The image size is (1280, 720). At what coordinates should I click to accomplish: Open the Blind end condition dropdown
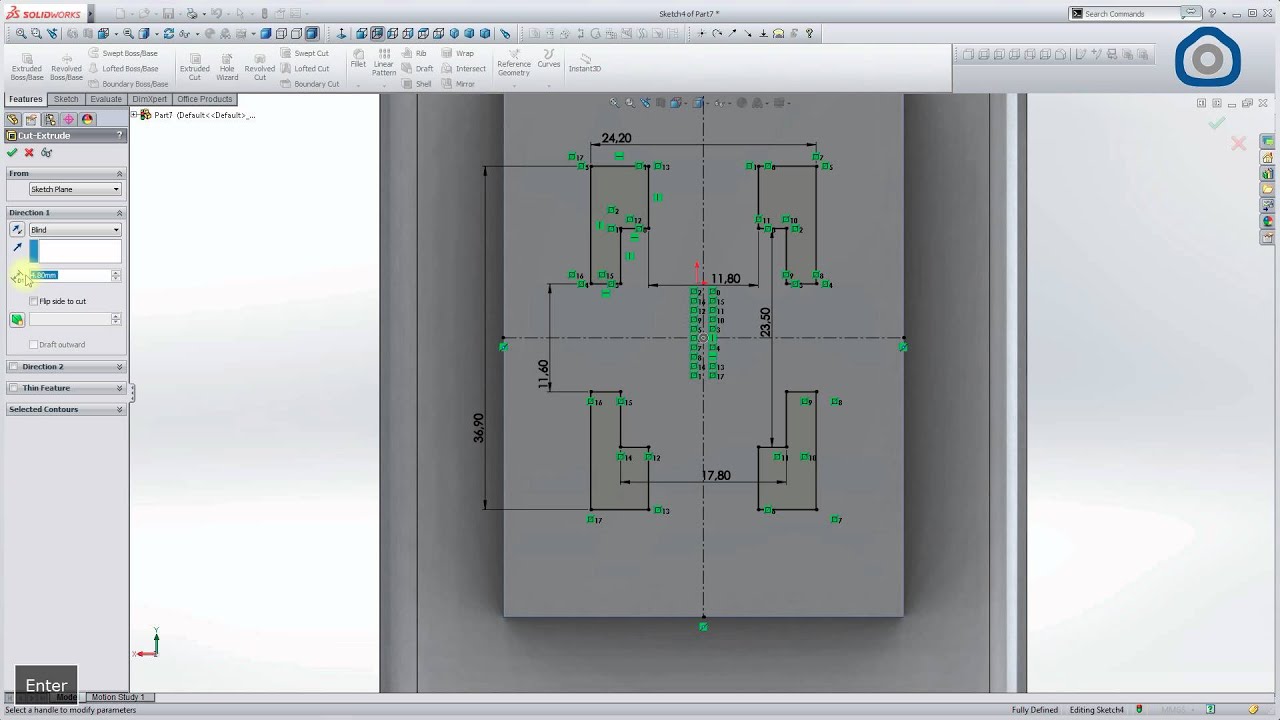(x=75, y=230)
